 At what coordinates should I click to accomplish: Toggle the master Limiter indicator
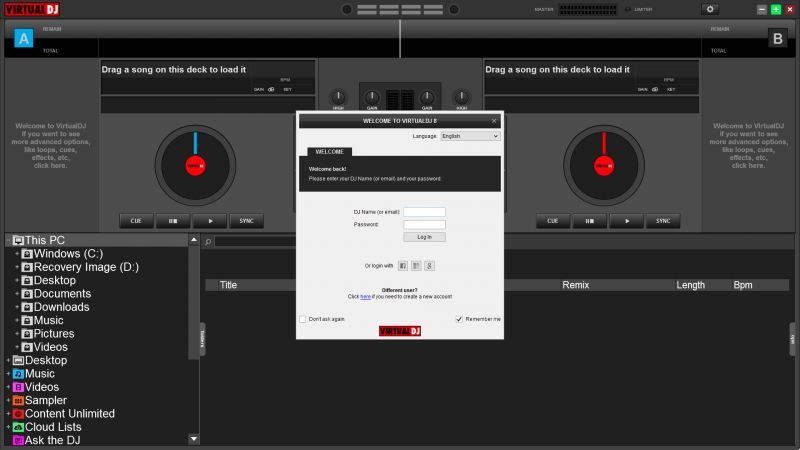(x=628, y=9)
